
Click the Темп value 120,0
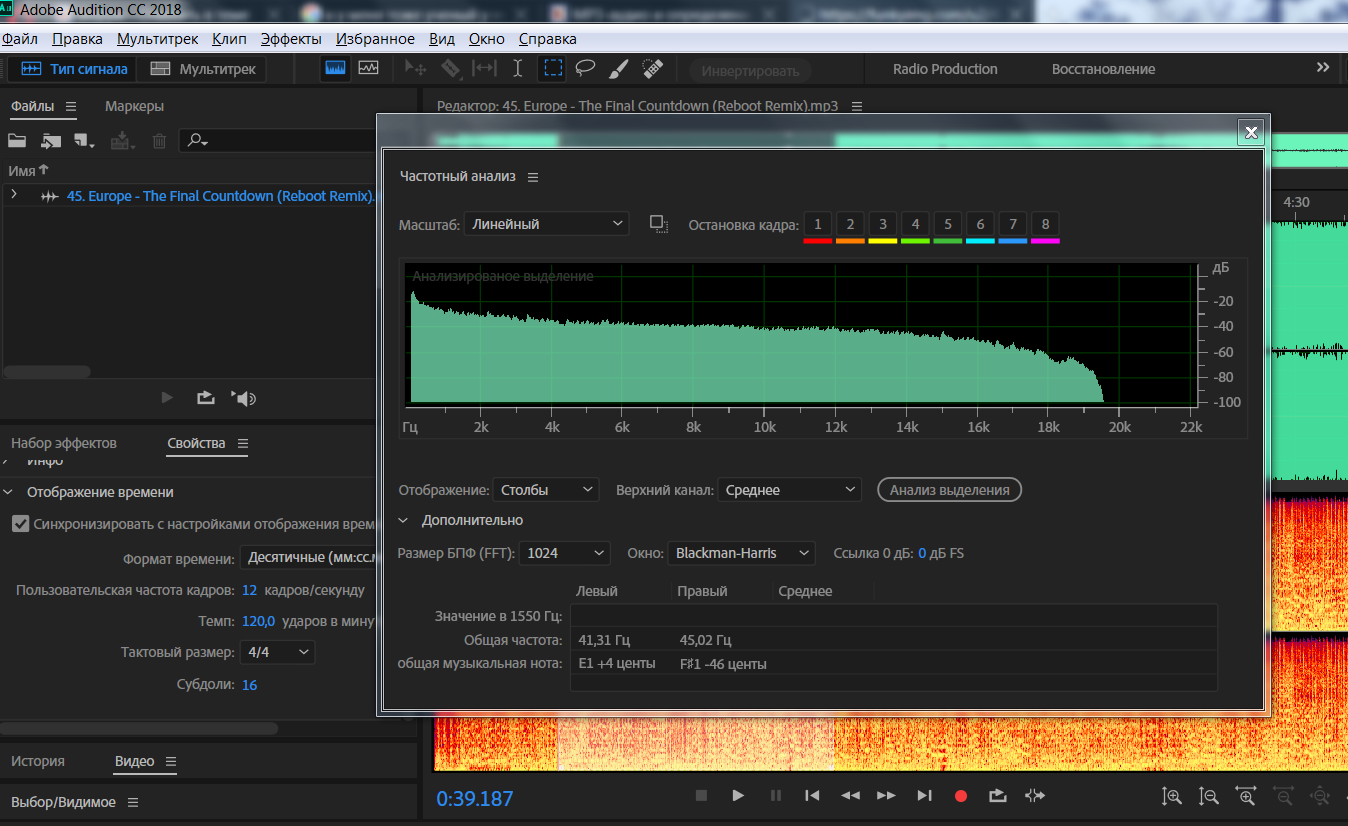tap(258, 621)
